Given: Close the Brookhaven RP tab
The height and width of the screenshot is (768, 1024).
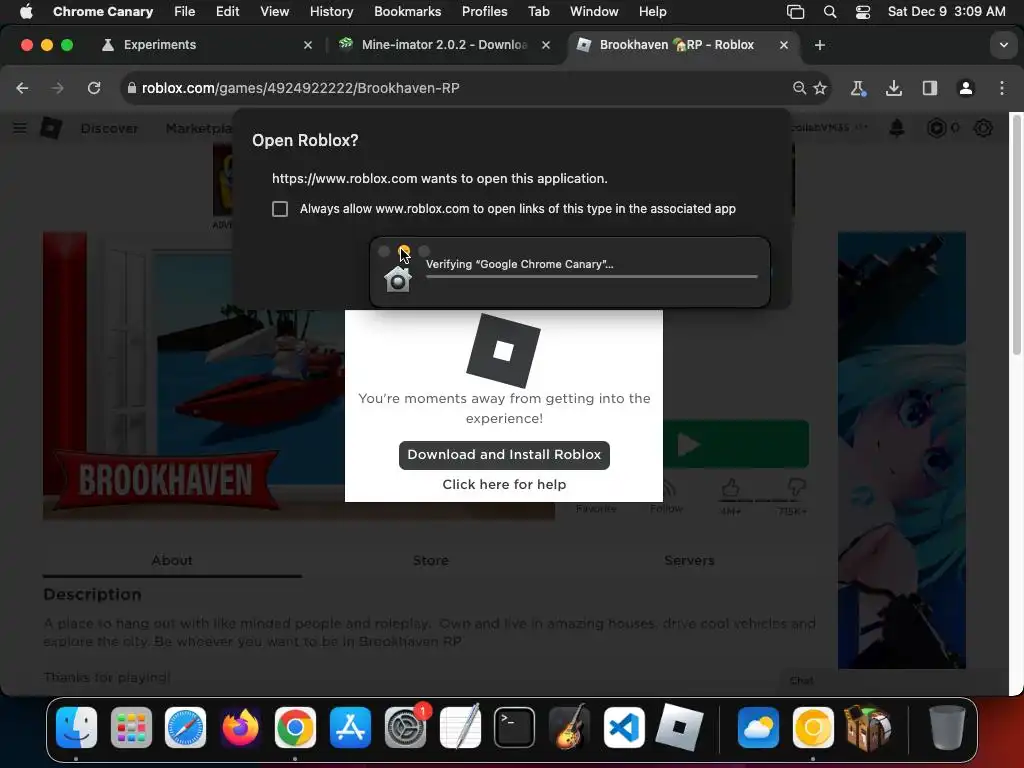Looking at the screenshot, I should (x=784, y=45).
